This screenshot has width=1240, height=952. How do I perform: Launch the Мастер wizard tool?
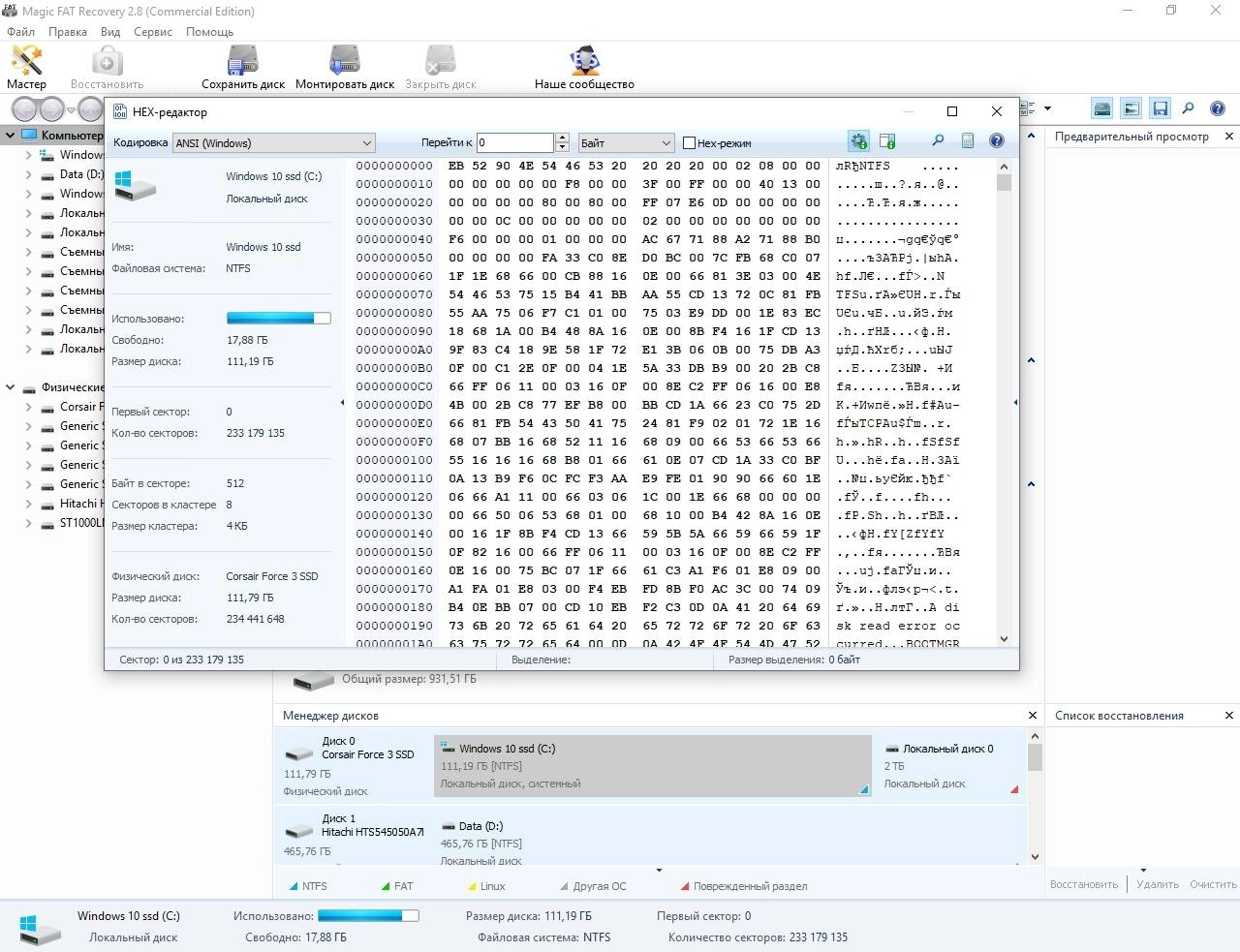click(26, 67)
